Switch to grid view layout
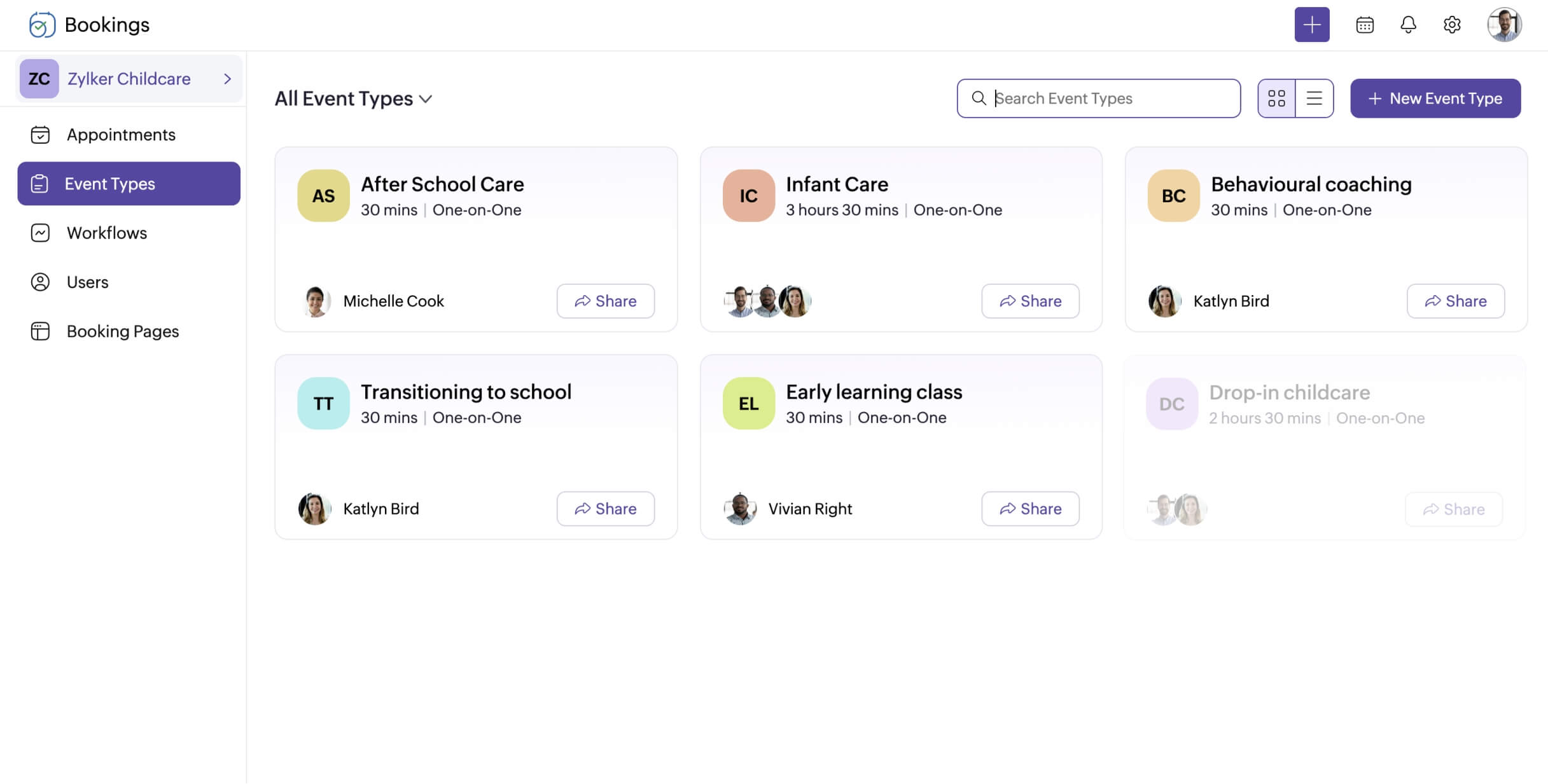The width and height of the screenshot is (1548, 784). (1276, 99)
